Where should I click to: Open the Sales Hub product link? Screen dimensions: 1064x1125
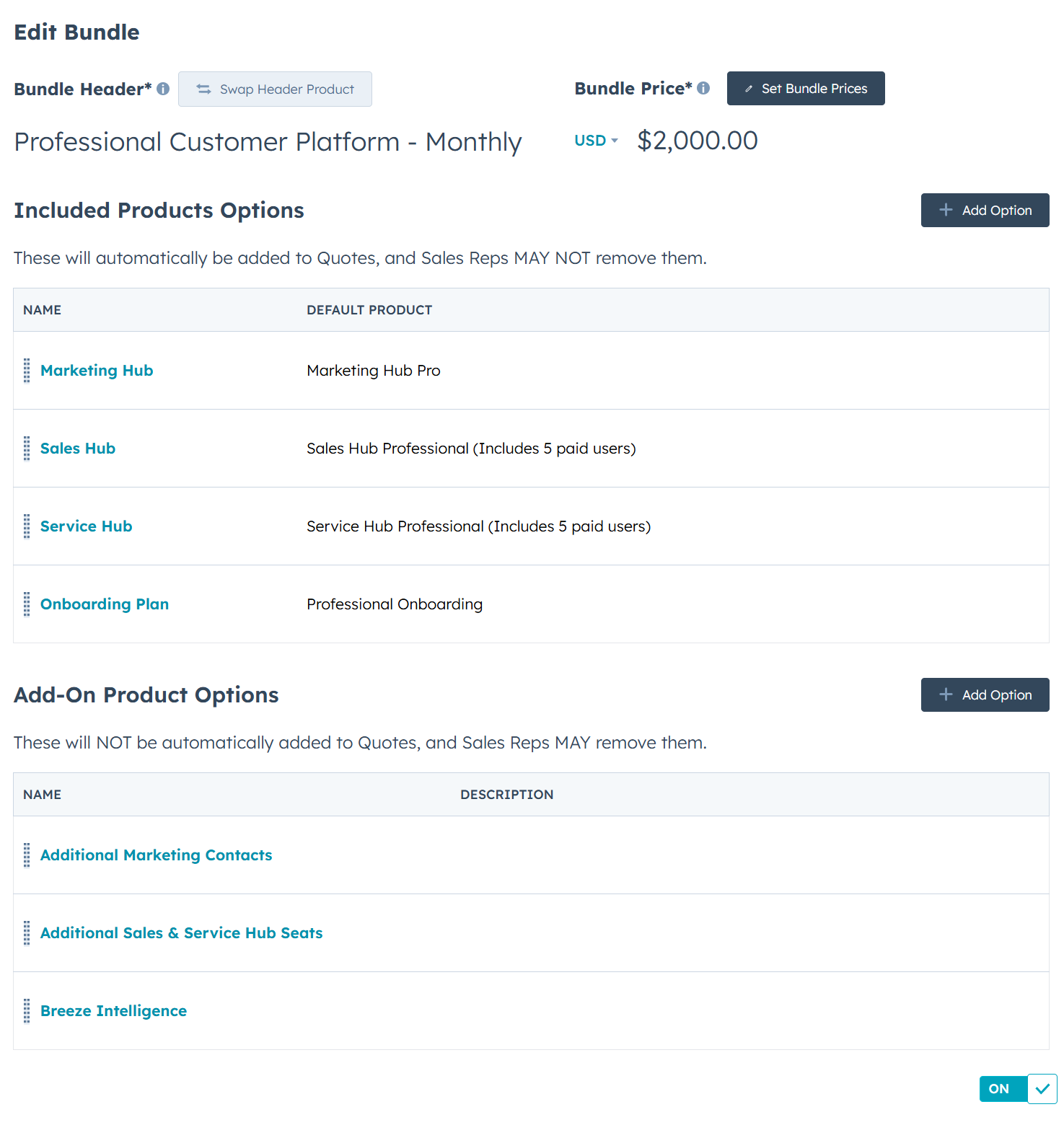(77, 448)
